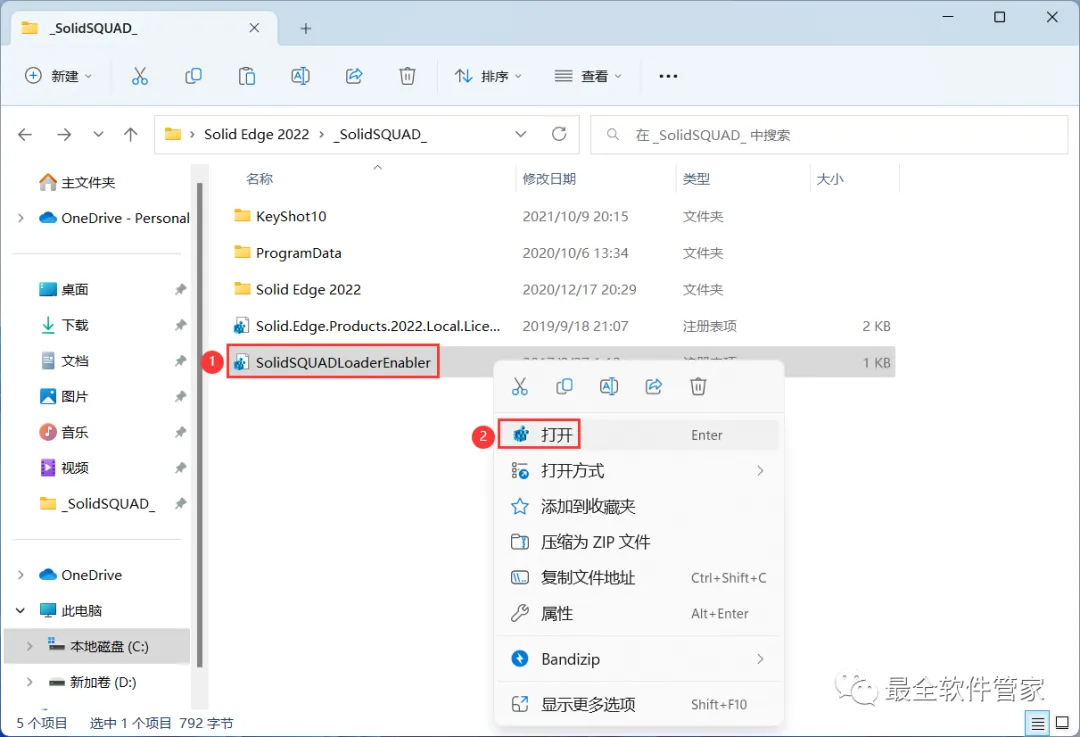Collapse the 此电脑 tree node
This screenshot has height=737, width=1080.
point(21,610)
